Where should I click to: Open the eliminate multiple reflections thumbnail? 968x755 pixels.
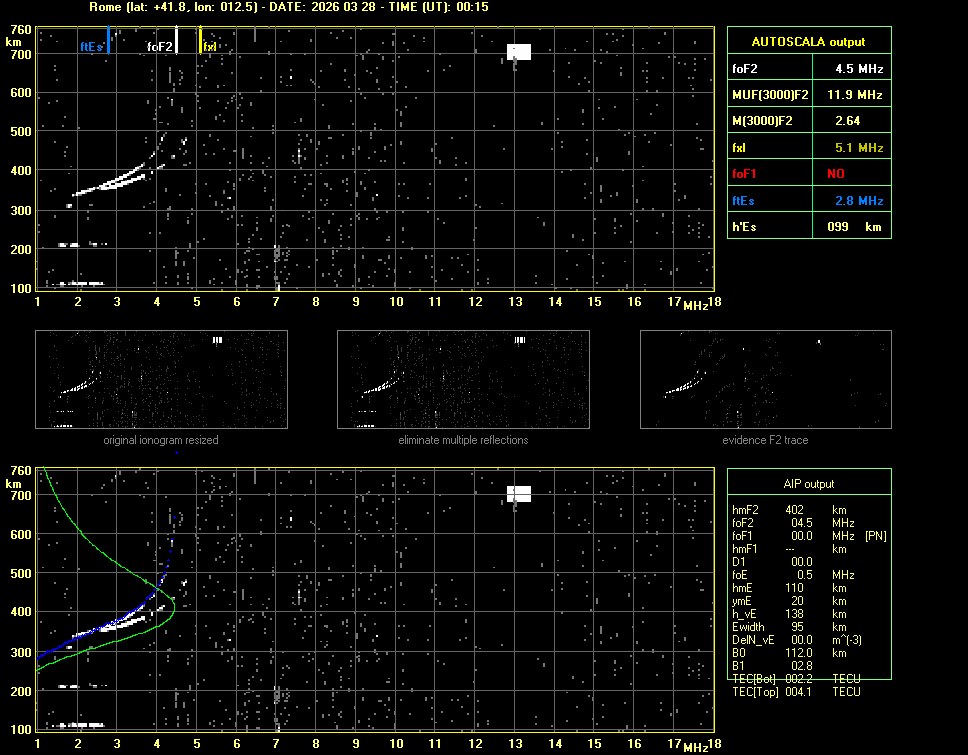(x=463, y=380)
